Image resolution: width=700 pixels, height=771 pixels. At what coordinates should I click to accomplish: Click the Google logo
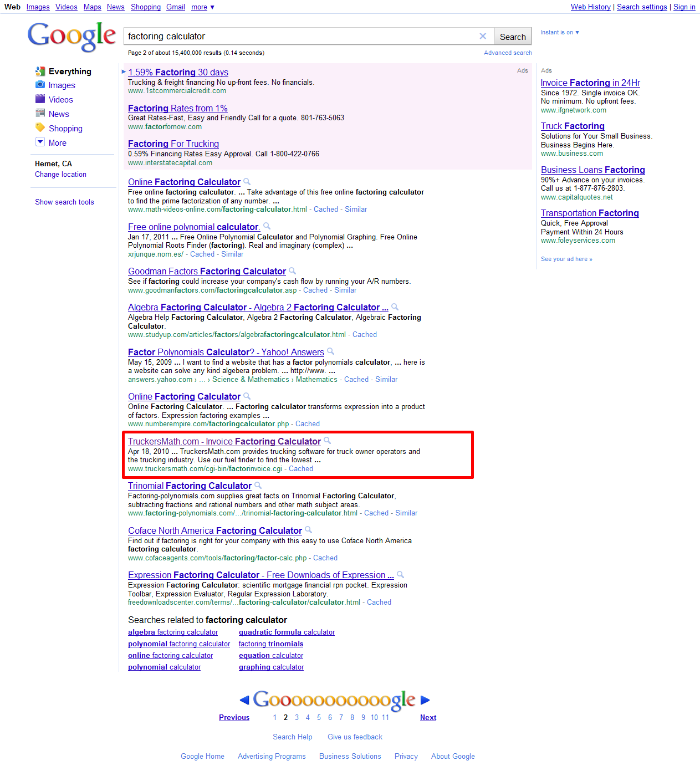[x=72, y=37]
